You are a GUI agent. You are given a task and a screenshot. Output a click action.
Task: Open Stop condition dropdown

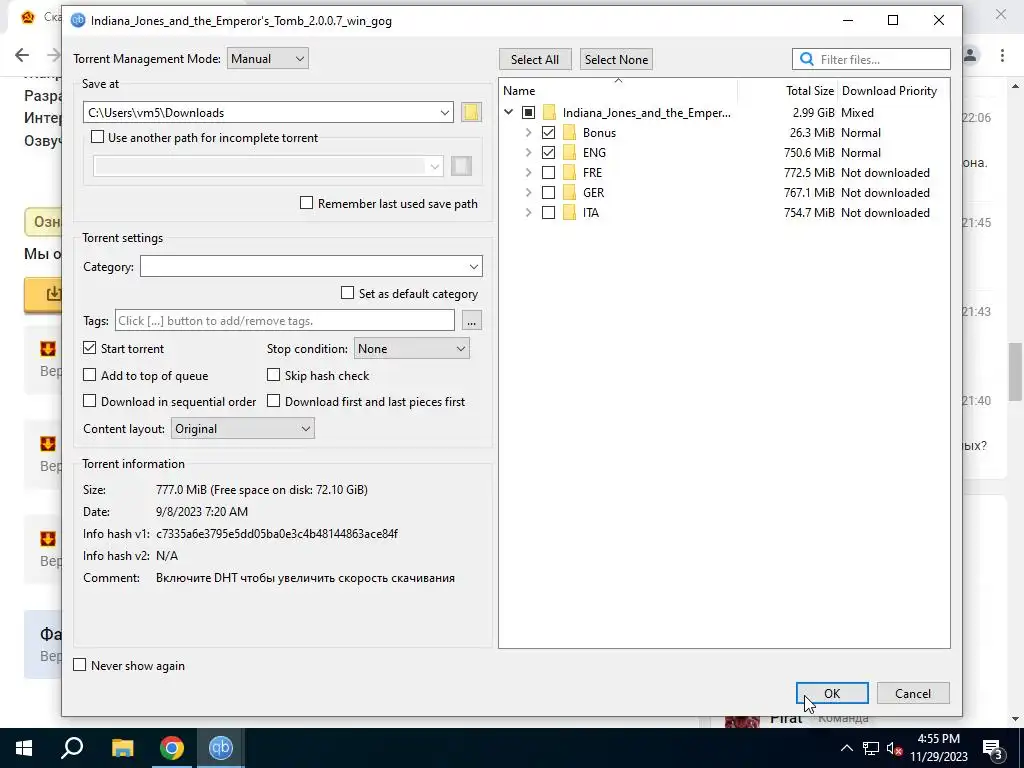[x=411, y=349]
